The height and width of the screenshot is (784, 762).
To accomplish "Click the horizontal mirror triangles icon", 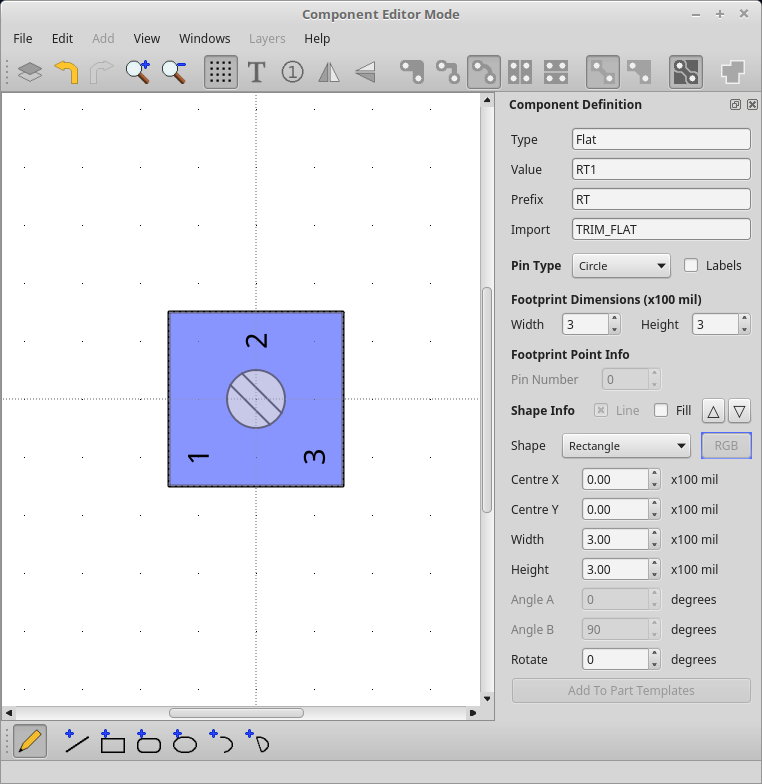I will tap(328, 72).
